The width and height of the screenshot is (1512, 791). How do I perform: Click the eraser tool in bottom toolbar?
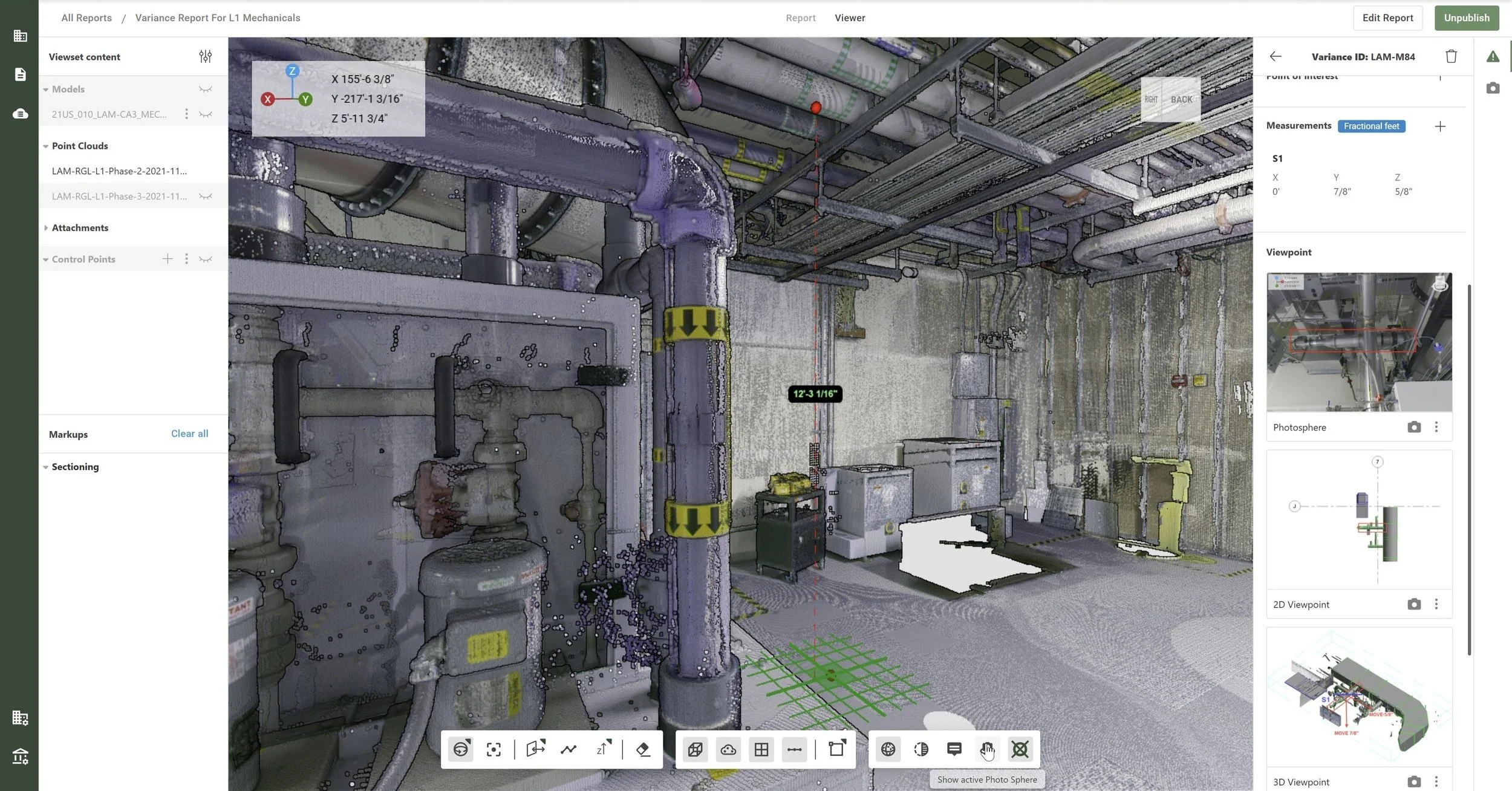[643, 749]
